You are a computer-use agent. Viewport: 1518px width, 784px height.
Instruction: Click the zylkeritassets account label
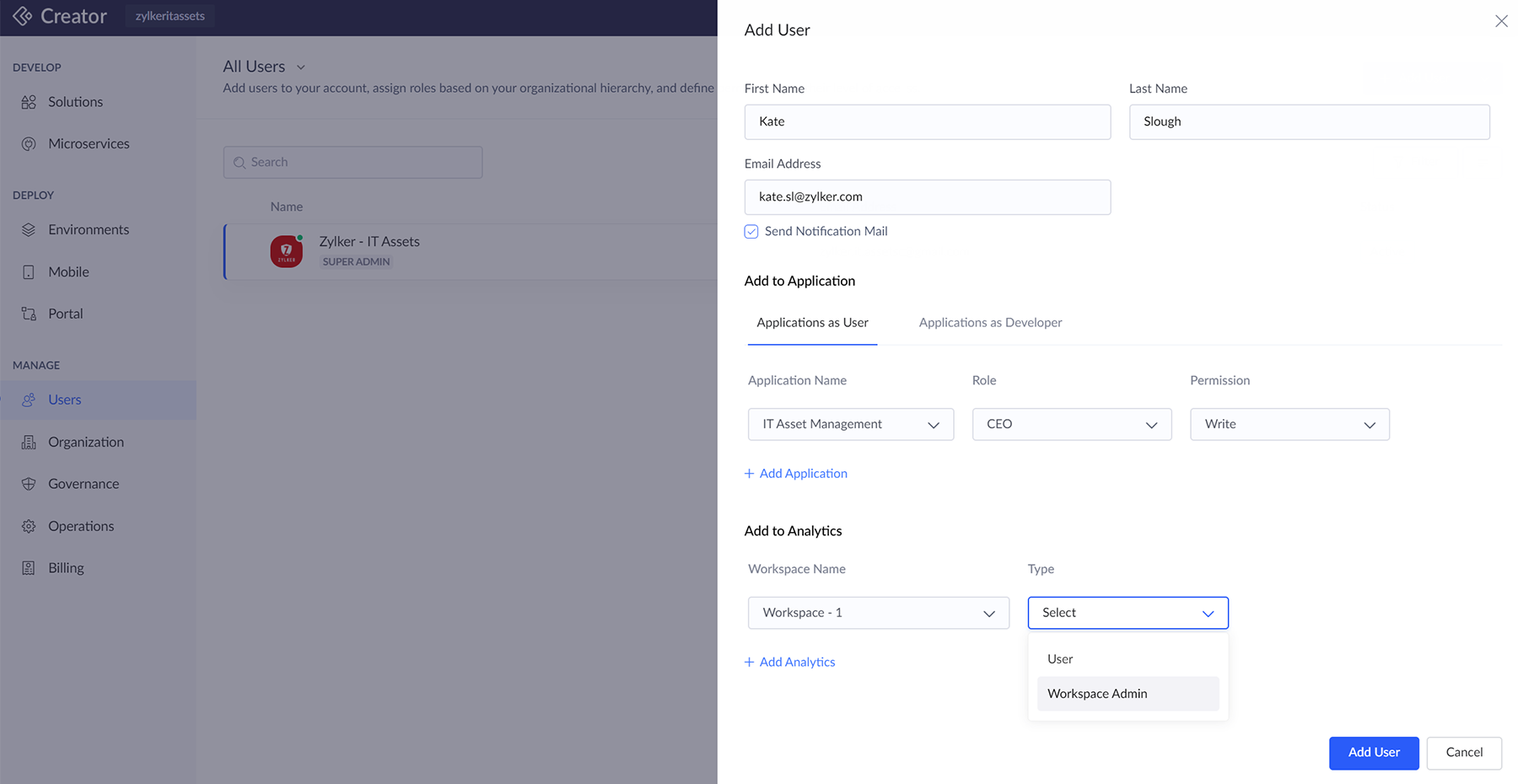[x=170, y=16]
